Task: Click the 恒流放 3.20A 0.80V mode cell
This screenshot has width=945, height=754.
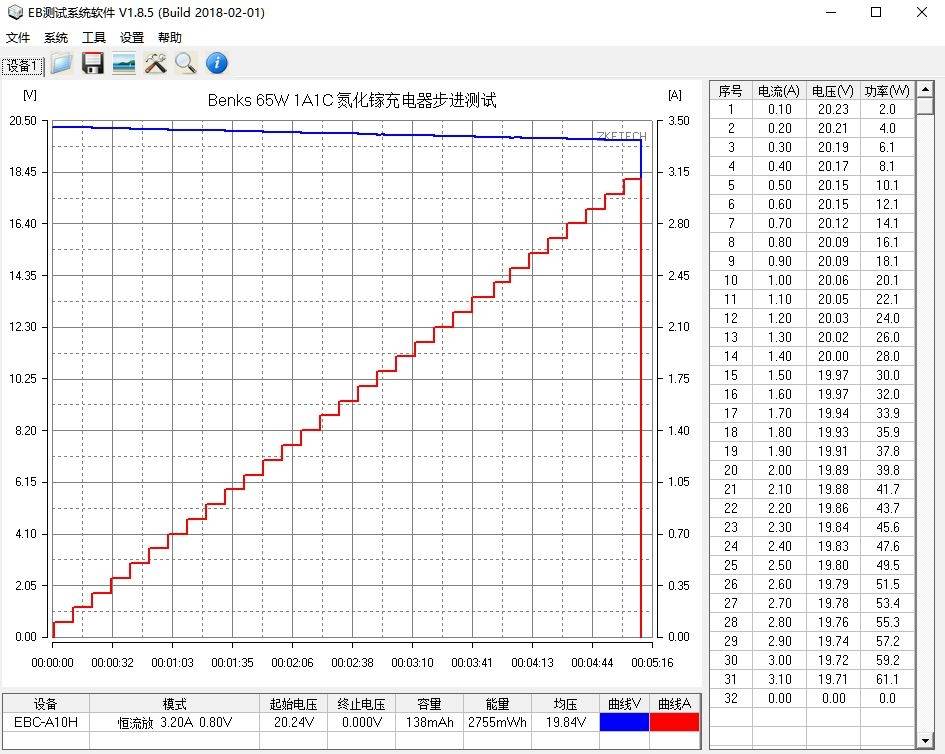Action: pyautogui.click(x=175, y=722)
